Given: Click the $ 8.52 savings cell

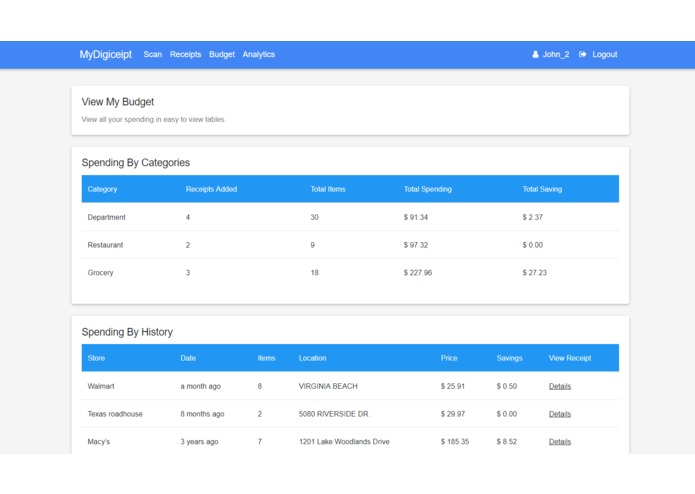Looking at the screenshot, I should [x=507, y=442].
